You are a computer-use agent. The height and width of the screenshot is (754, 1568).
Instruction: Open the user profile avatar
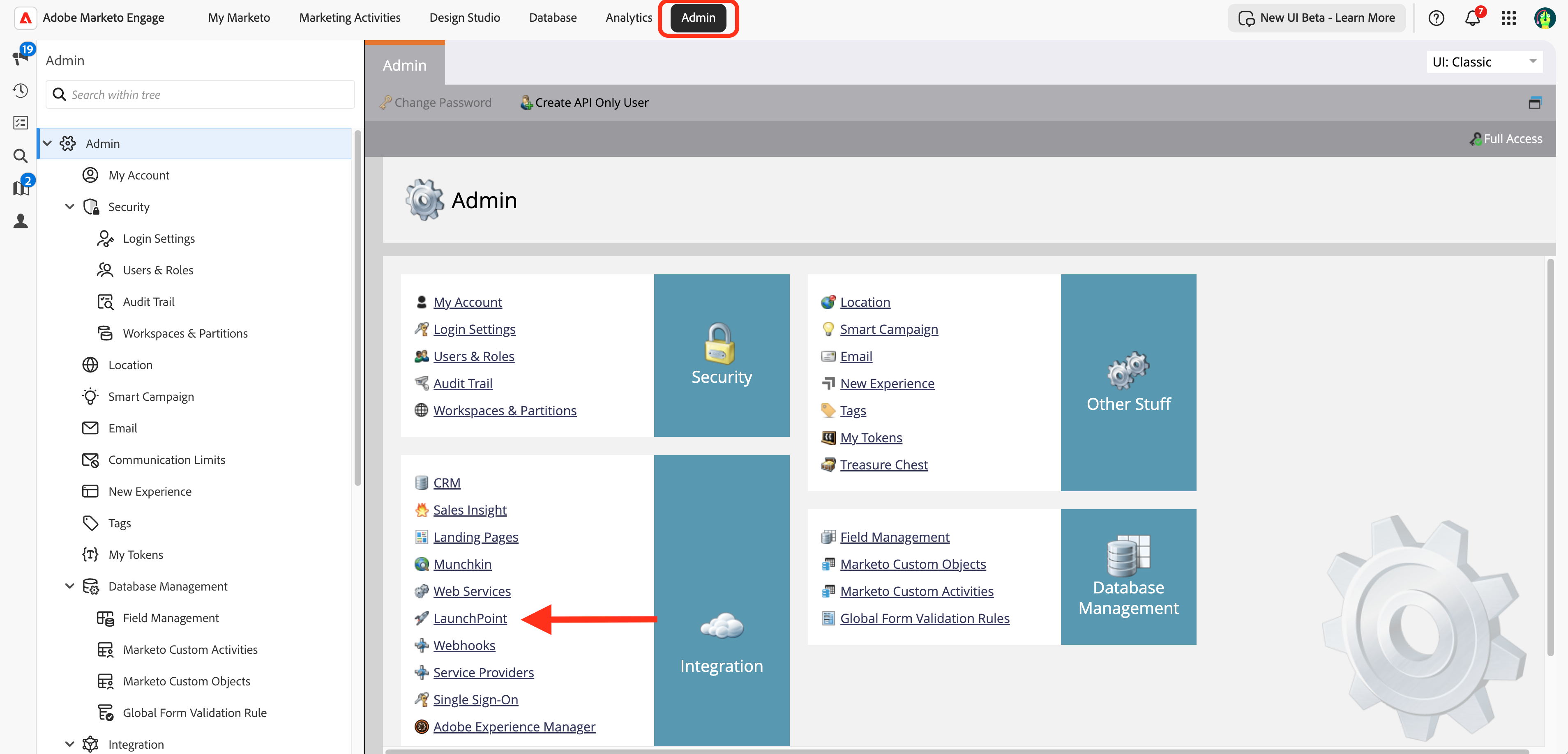[1545, 18]
